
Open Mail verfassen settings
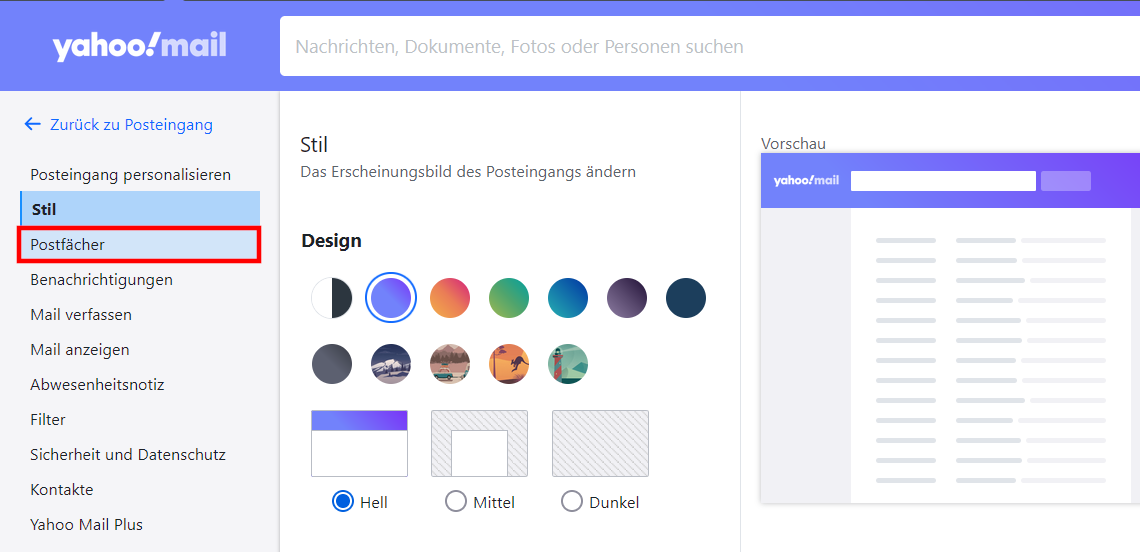tap(81, 315)
